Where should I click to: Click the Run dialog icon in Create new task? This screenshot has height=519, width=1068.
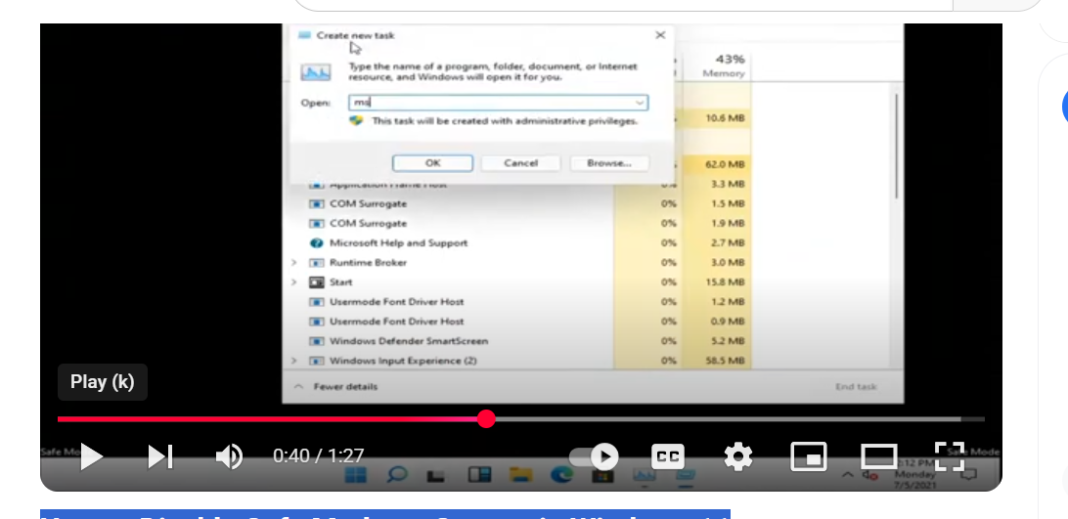(x=316, y=72)
